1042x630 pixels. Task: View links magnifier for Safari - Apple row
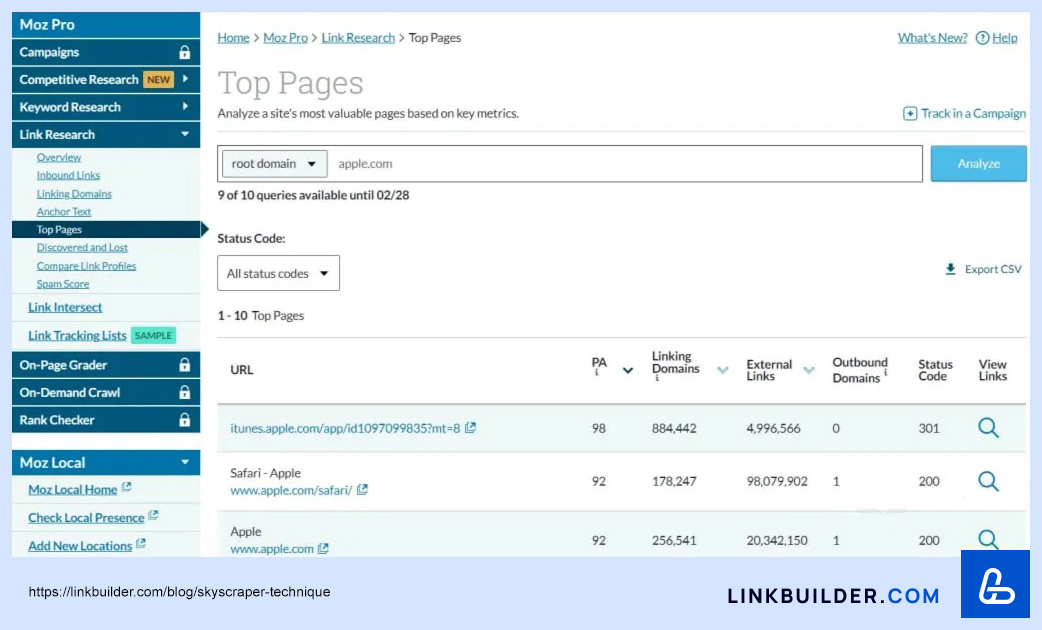[988, 480]
